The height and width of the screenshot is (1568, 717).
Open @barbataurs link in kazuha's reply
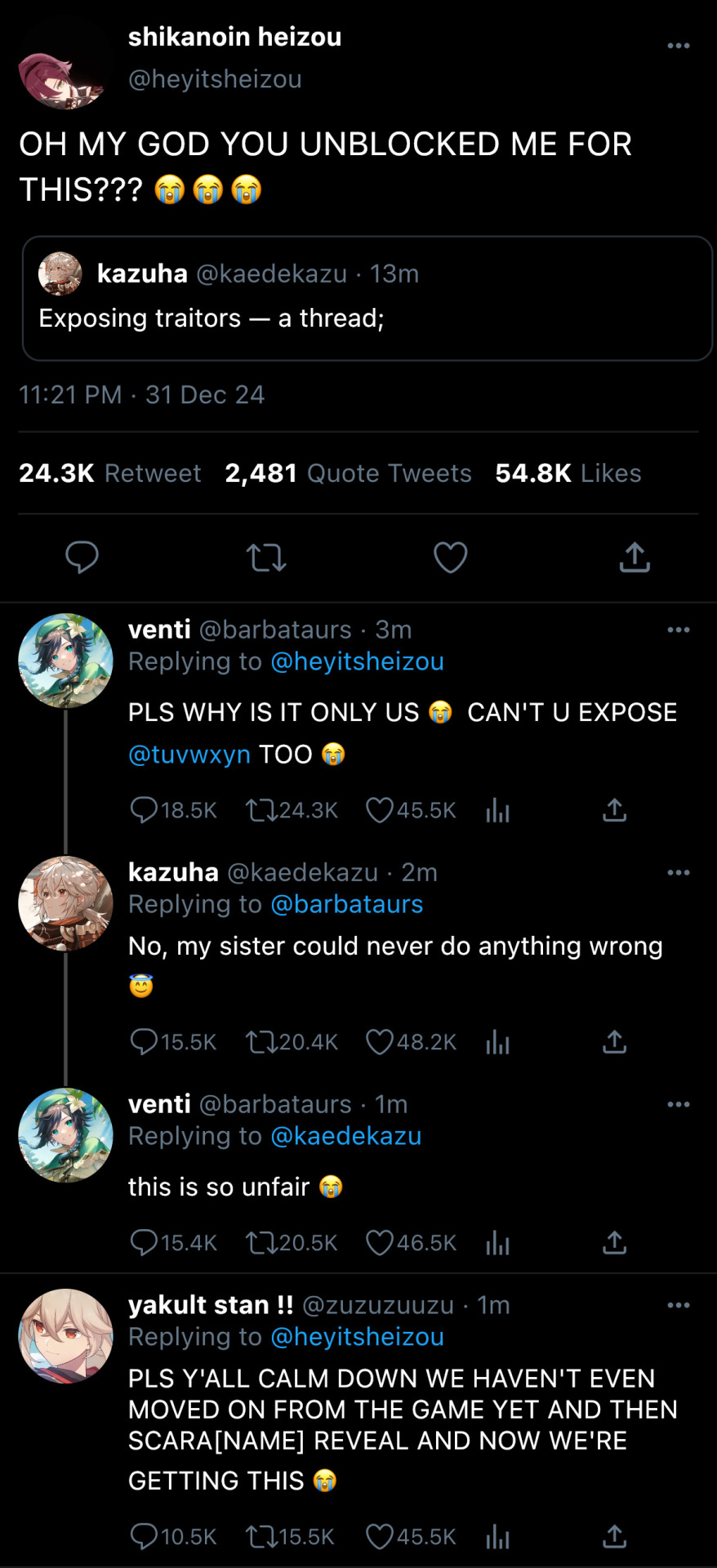(x=346, y=904)
